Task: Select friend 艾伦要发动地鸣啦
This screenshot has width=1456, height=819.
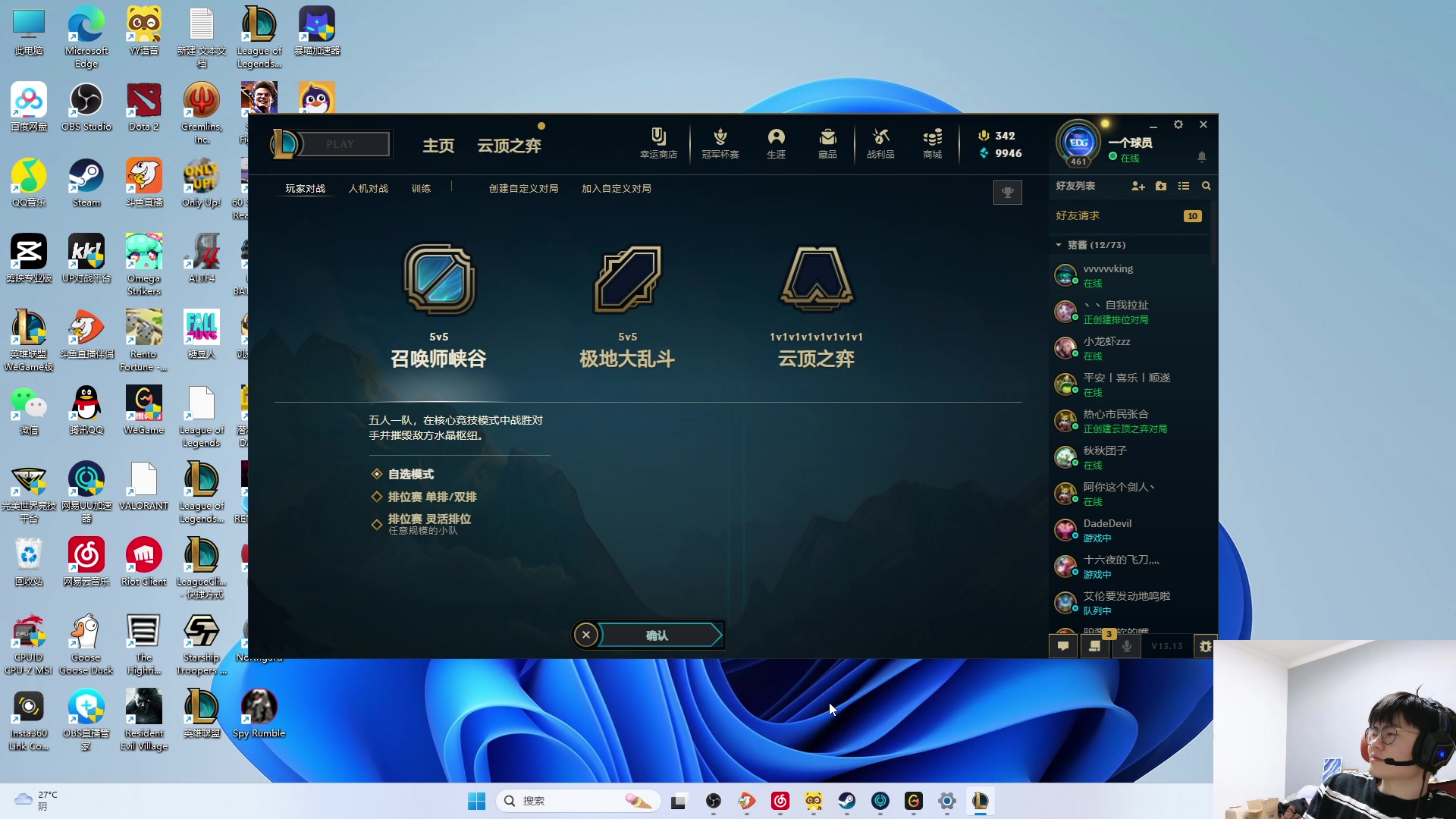Action: pyautogui.click(x=1128, y=603)
